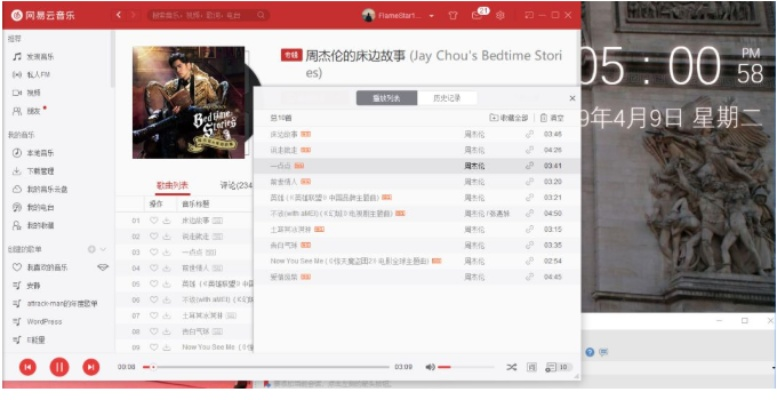Click the playback progress bar
Viewport: 777px width, 400px height.
[266, 367]
